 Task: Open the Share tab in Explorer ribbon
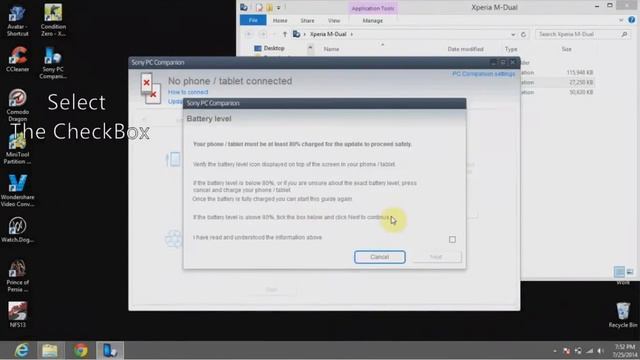pos(307,20)
